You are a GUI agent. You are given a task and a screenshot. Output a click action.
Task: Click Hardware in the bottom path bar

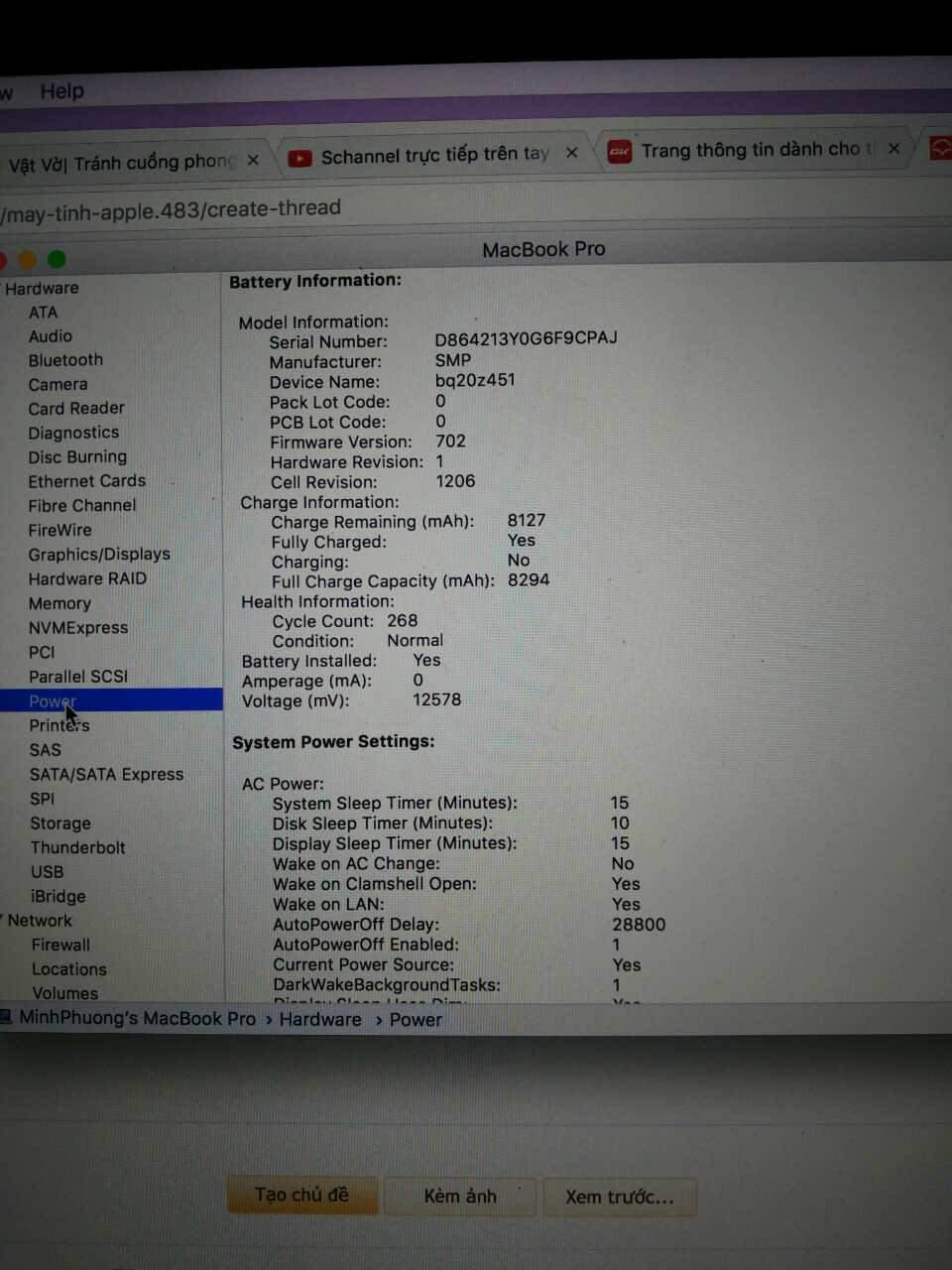(320, 1019)
